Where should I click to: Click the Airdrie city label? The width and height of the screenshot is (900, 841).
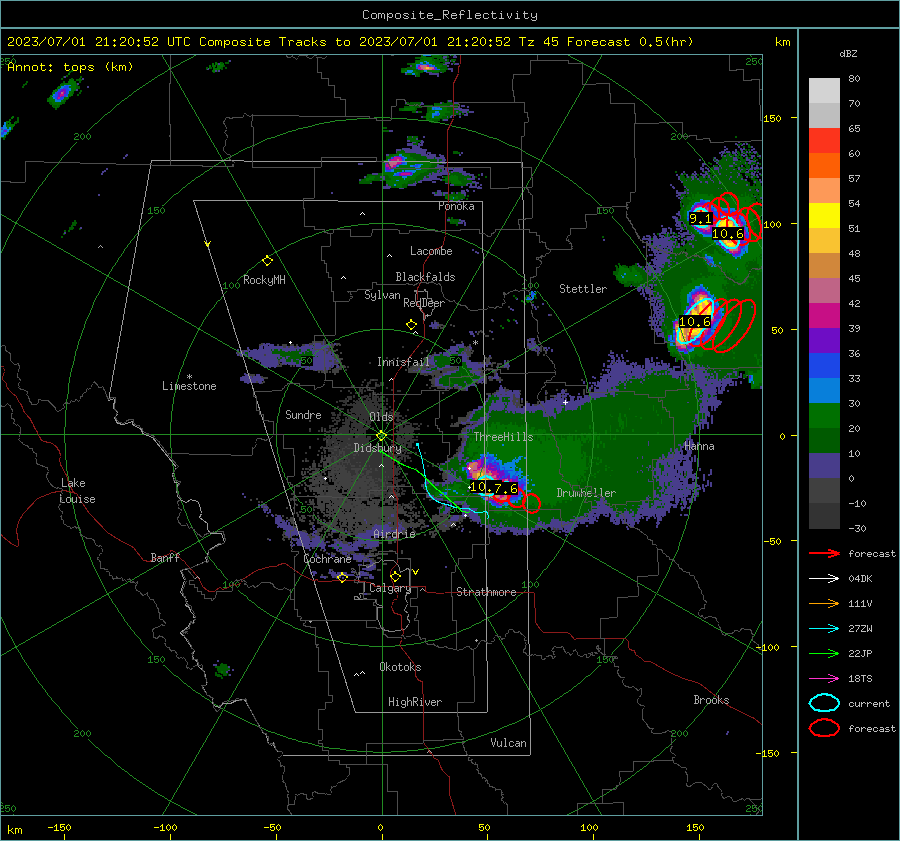click(394, 534)
